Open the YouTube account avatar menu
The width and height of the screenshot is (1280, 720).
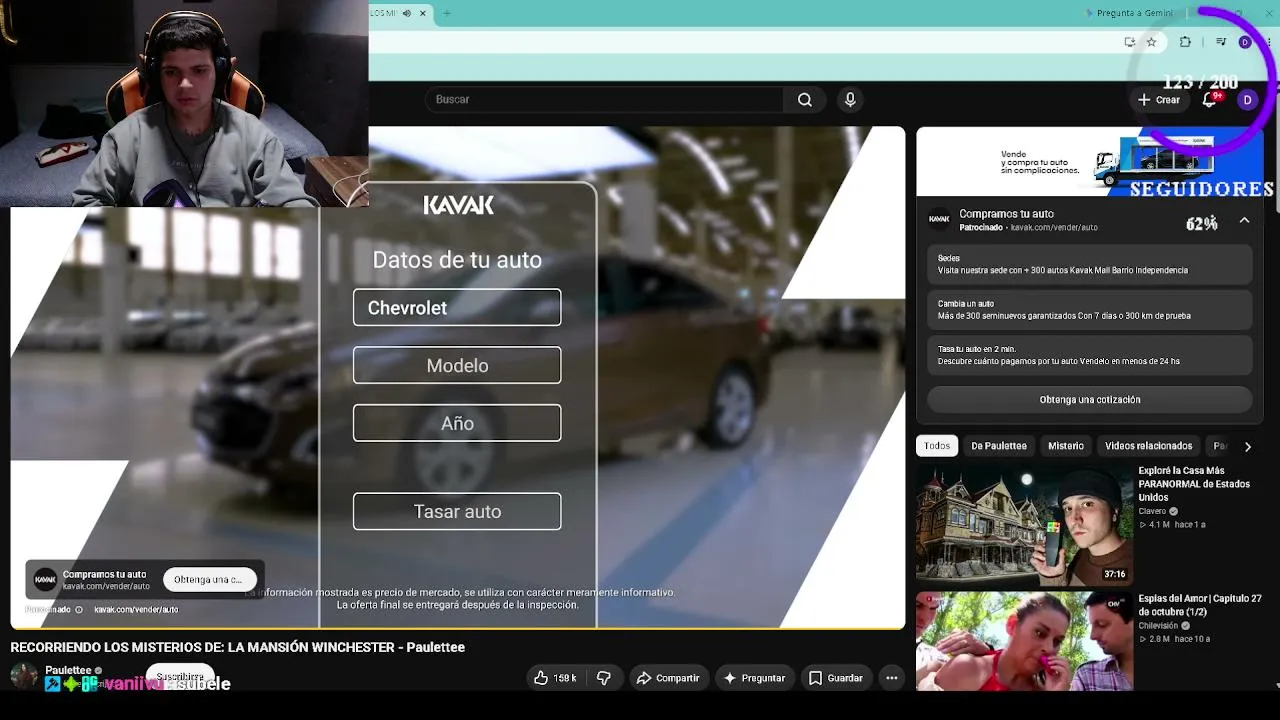pos(1247,99)
